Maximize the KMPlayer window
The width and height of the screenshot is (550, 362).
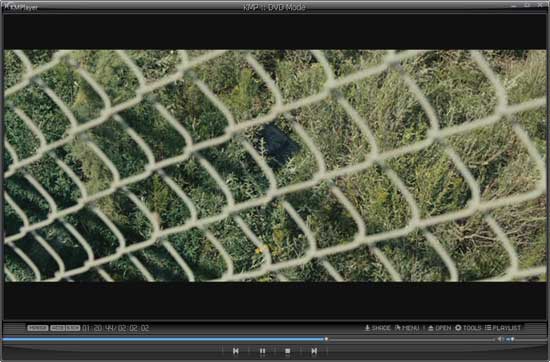pos(527,5)
